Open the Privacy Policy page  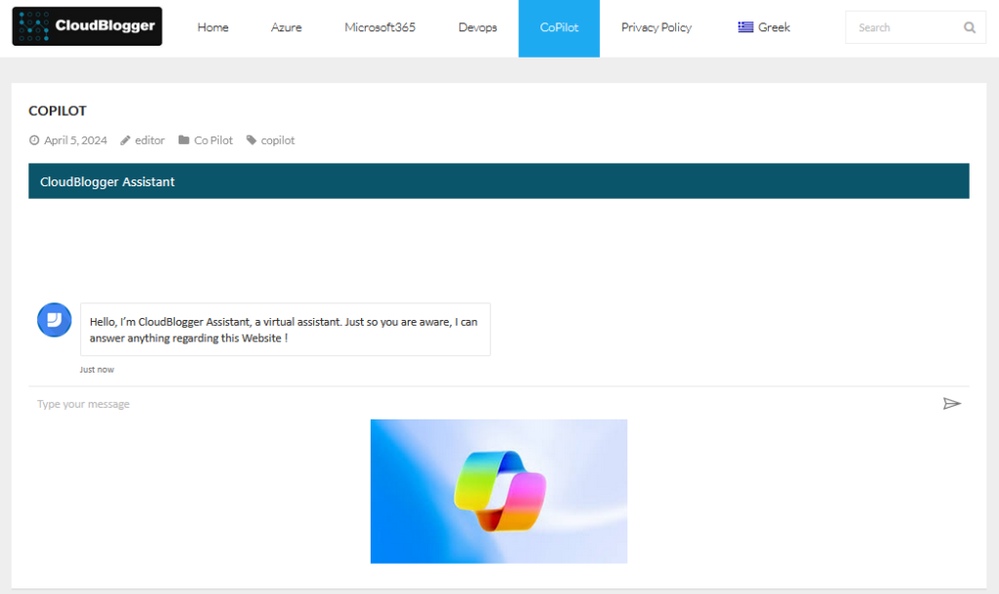pyautogui.click(x=656, y=27)
